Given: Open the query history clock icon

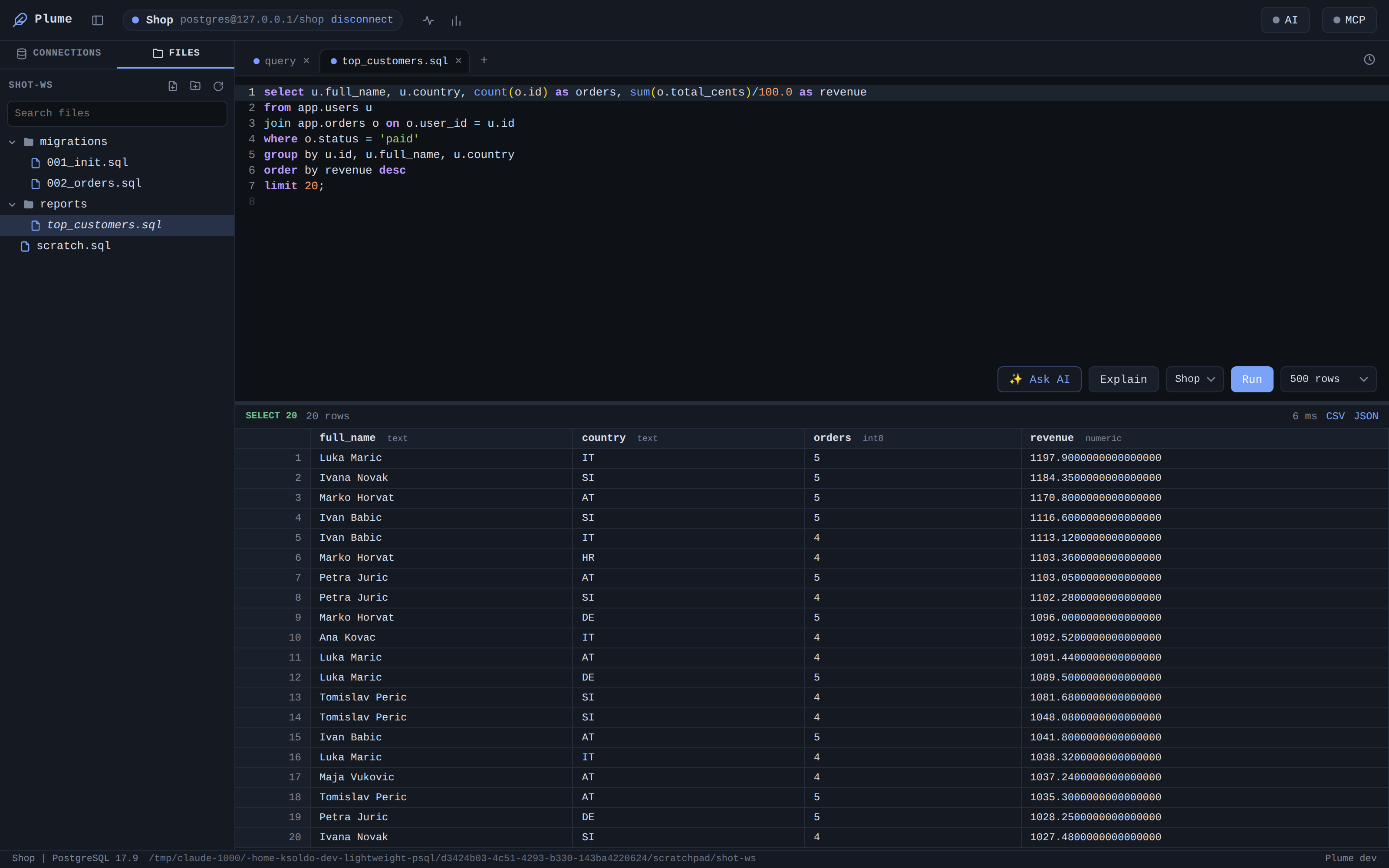Looking at the screenshot, I should (x=1369, y=60).
